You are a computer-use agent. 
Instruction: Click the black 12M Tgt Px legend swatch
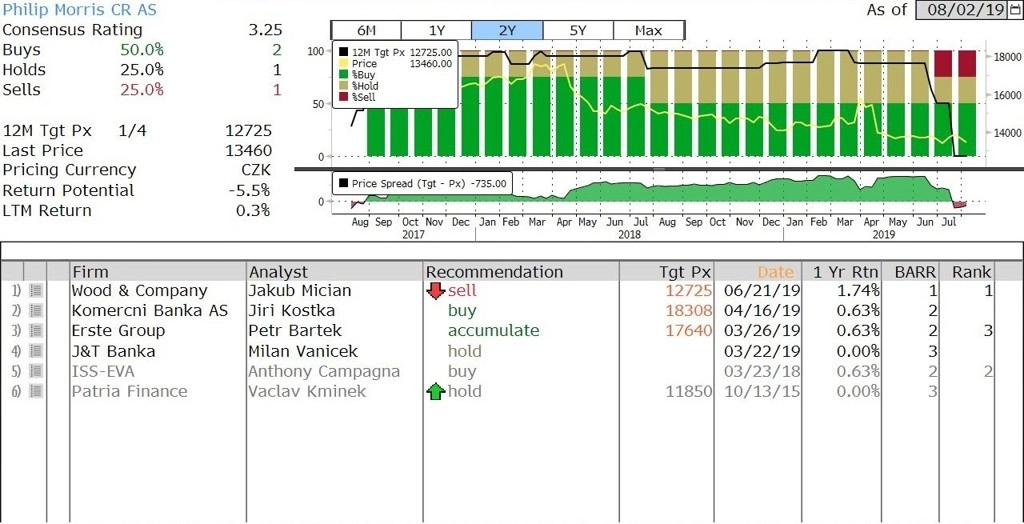click(343, 52)
